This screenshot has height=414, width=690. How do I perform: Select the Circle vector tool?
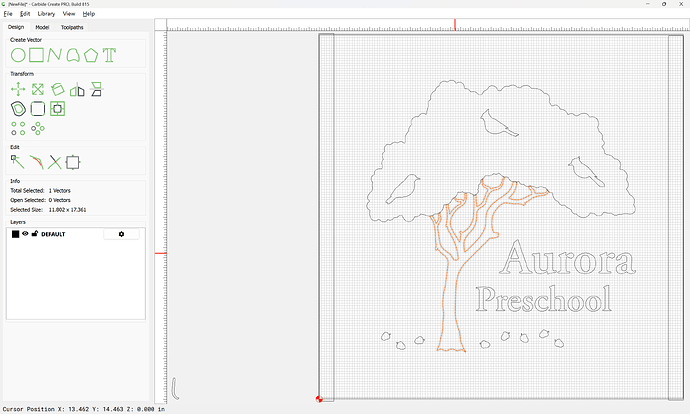18,55
